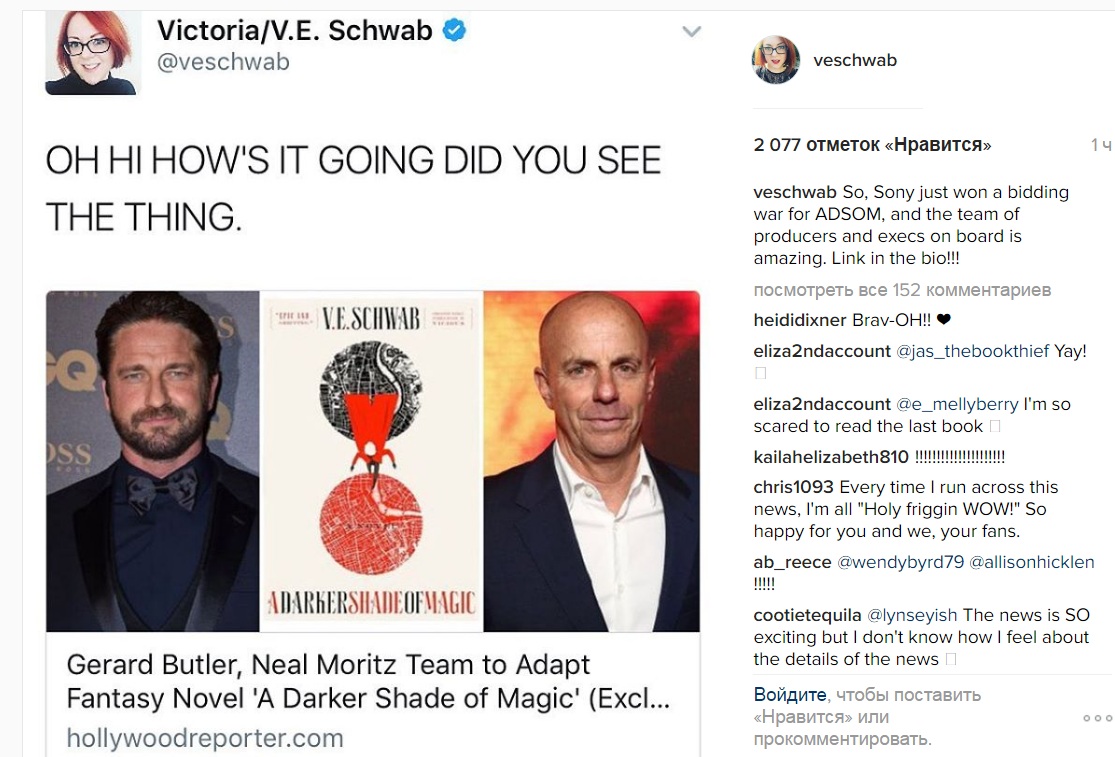Viewport: 1115px width, 757px height.
Task: Open veschwab Instagram profile picture
Action: 776,60
